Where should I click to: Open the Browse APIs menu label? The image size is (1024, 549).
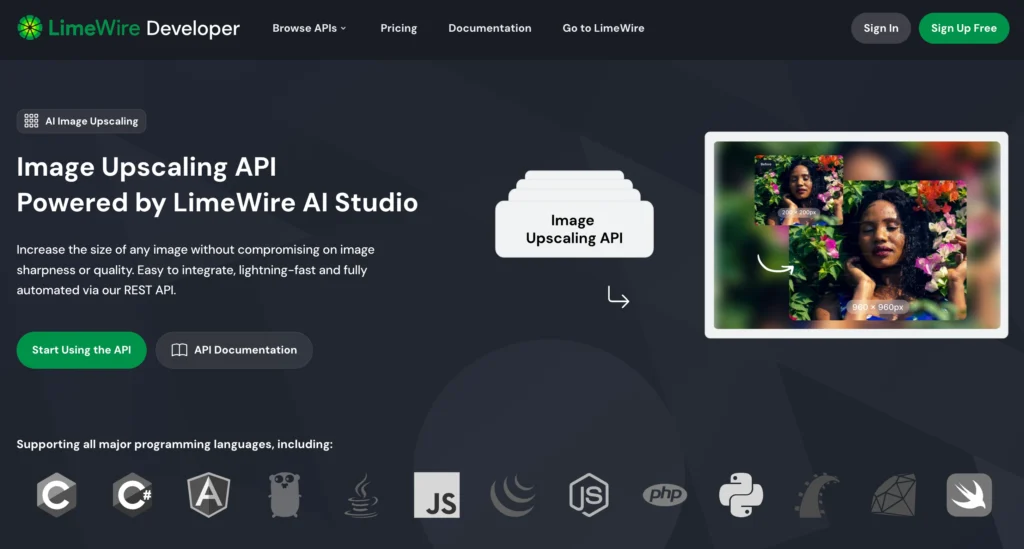click(304, 28)
